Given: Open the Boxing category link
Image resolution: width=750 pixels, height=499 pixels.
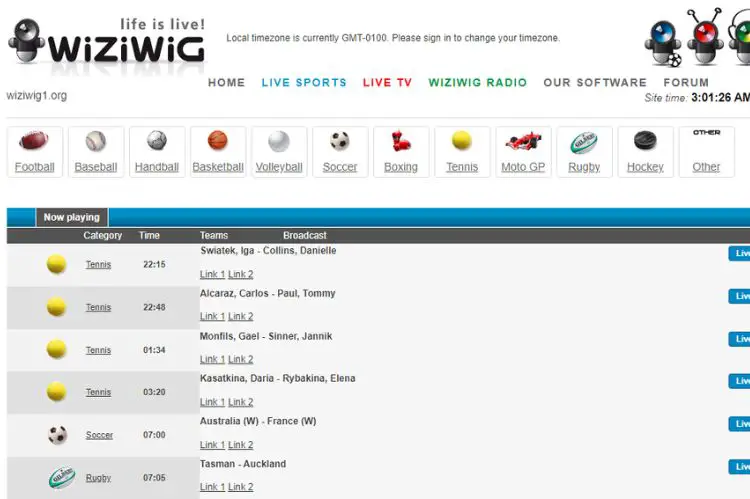Looking at the screenshot, I should coord(401,167).
